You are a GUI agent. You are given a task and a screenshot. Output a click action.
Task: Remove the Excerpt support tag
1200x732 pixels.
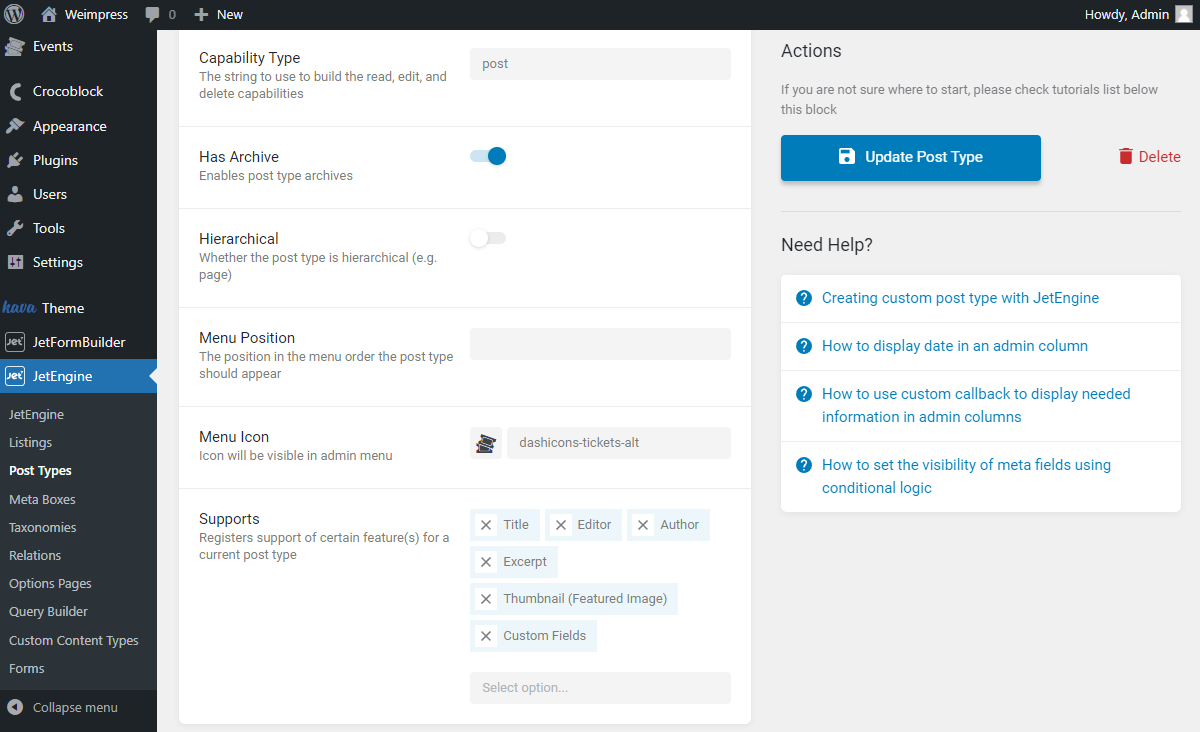pyautogui.click(x=486, y=561)
